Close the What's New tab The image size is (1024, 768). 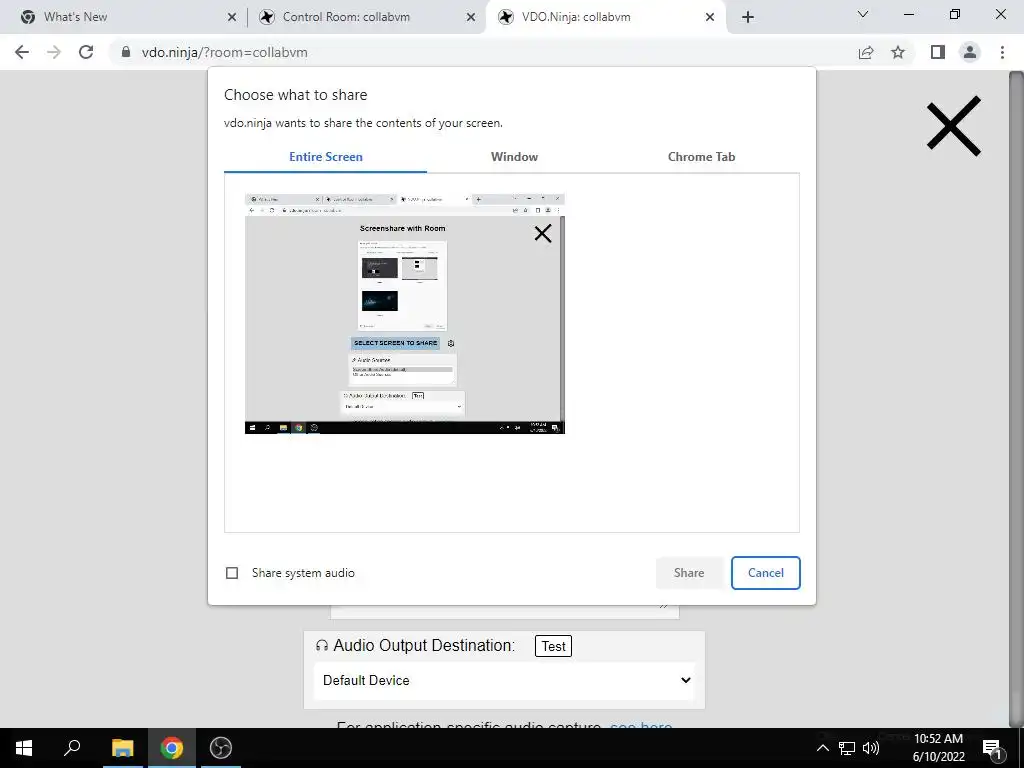coord(232,17)
